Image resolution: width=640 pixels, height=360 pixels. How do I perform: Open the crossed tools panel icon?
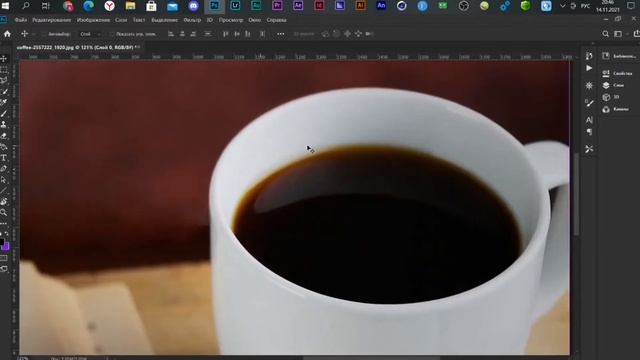(x=589, y=149)
